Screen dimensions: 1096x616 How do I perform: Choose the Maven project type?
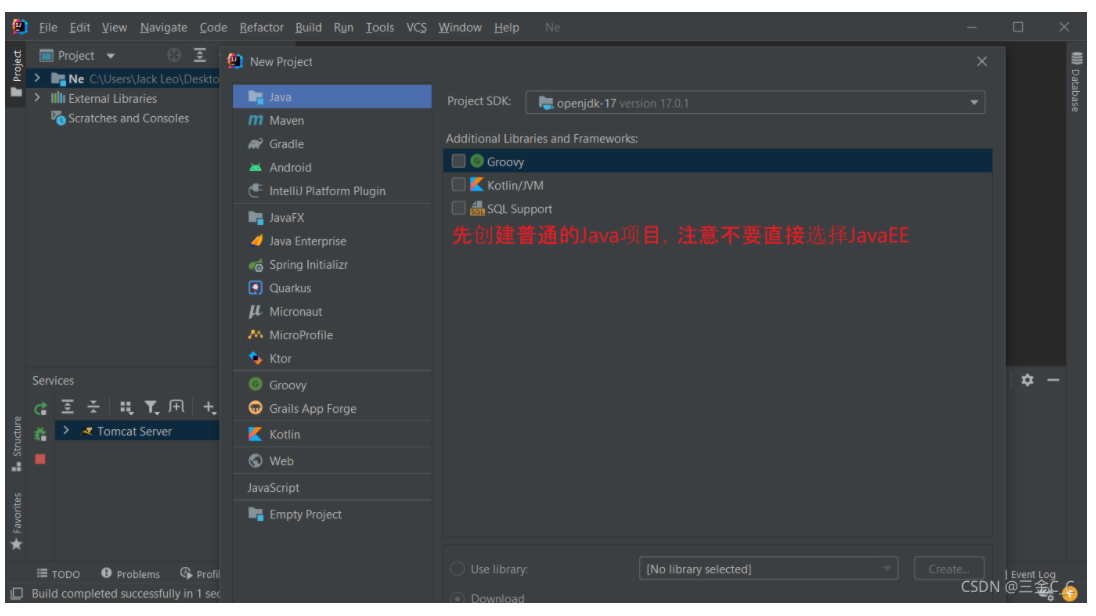[332, 120]
